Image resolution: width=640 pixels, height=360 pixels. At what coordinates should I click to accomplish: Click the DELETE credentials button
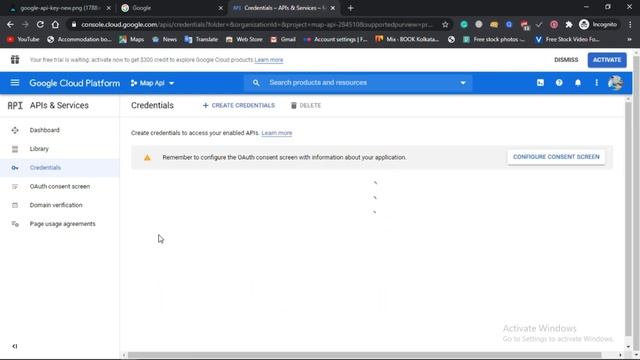point(306,105)
